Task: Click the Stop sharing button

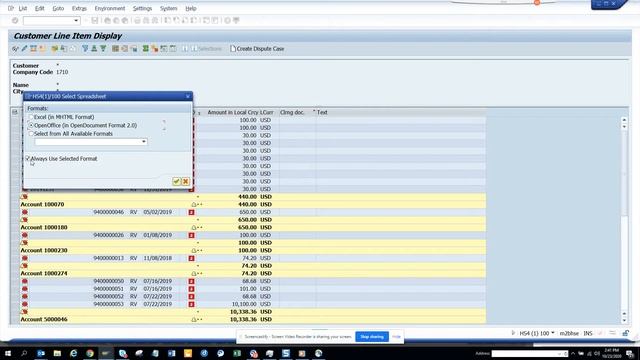Action: point(372,337)
